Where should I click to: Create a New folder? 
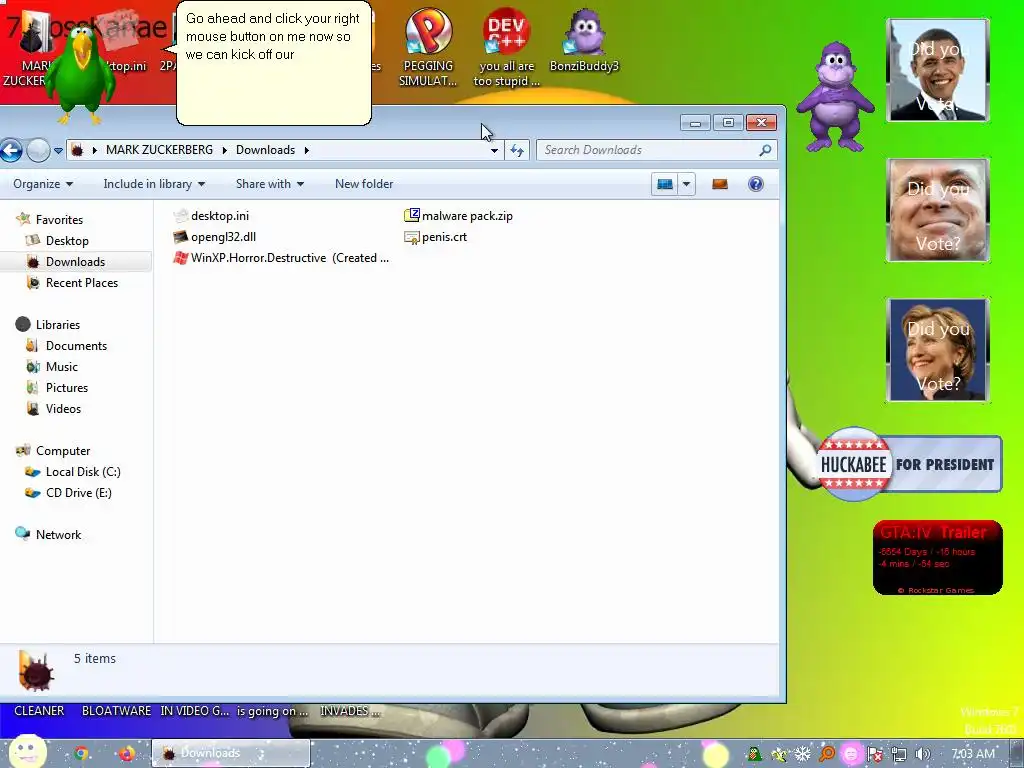pos(364,184)
